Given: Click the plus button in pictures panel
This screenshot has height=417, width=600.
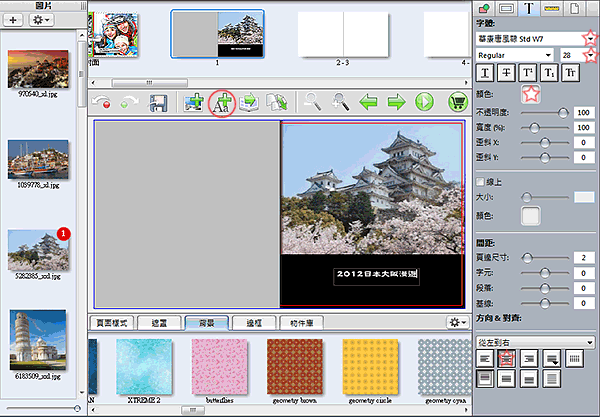Looking at the screenshot, I should pos(13,20).
